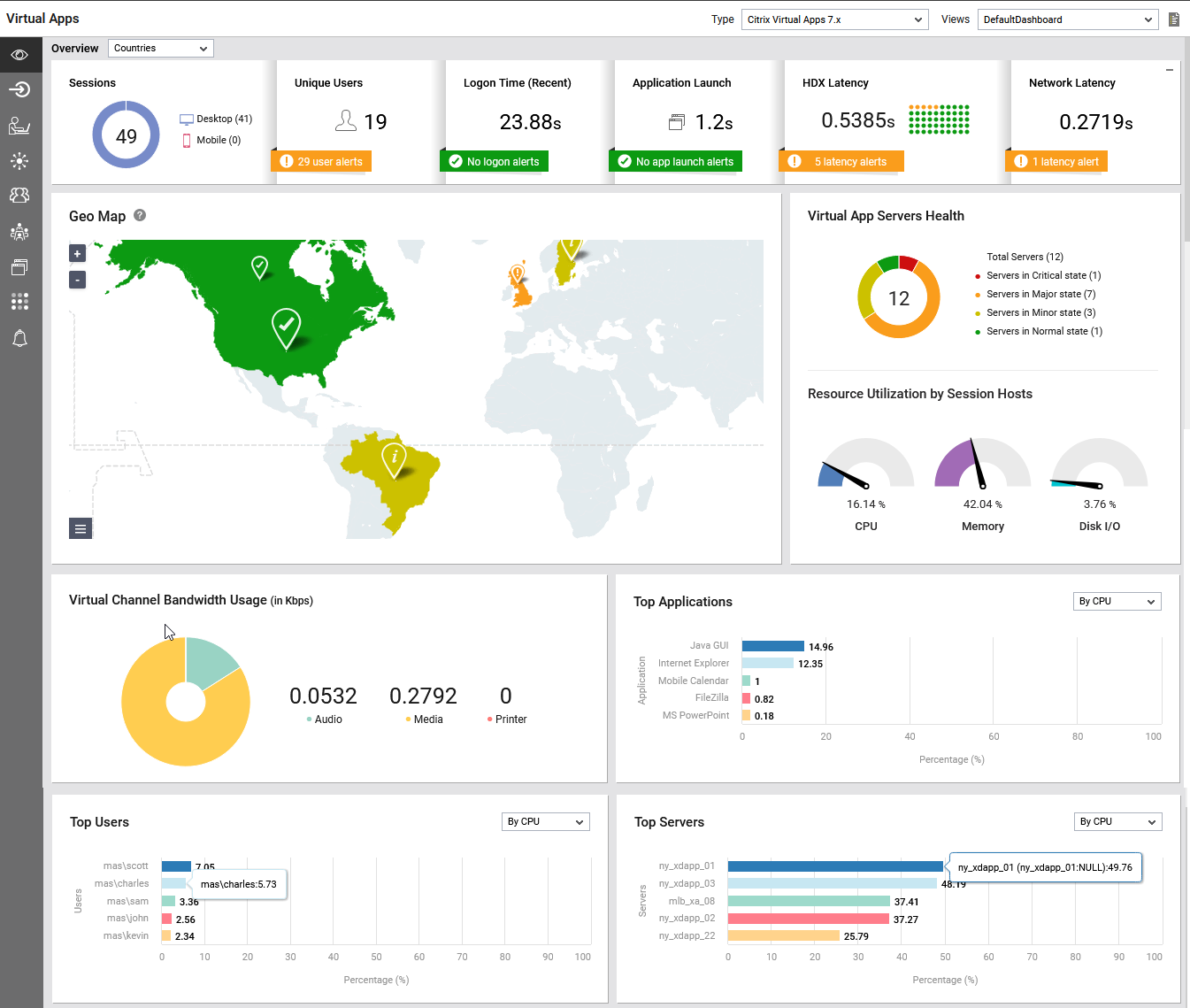Expand the Countries overview dropdown
Screen dimensions: 1190x1008
160,49
